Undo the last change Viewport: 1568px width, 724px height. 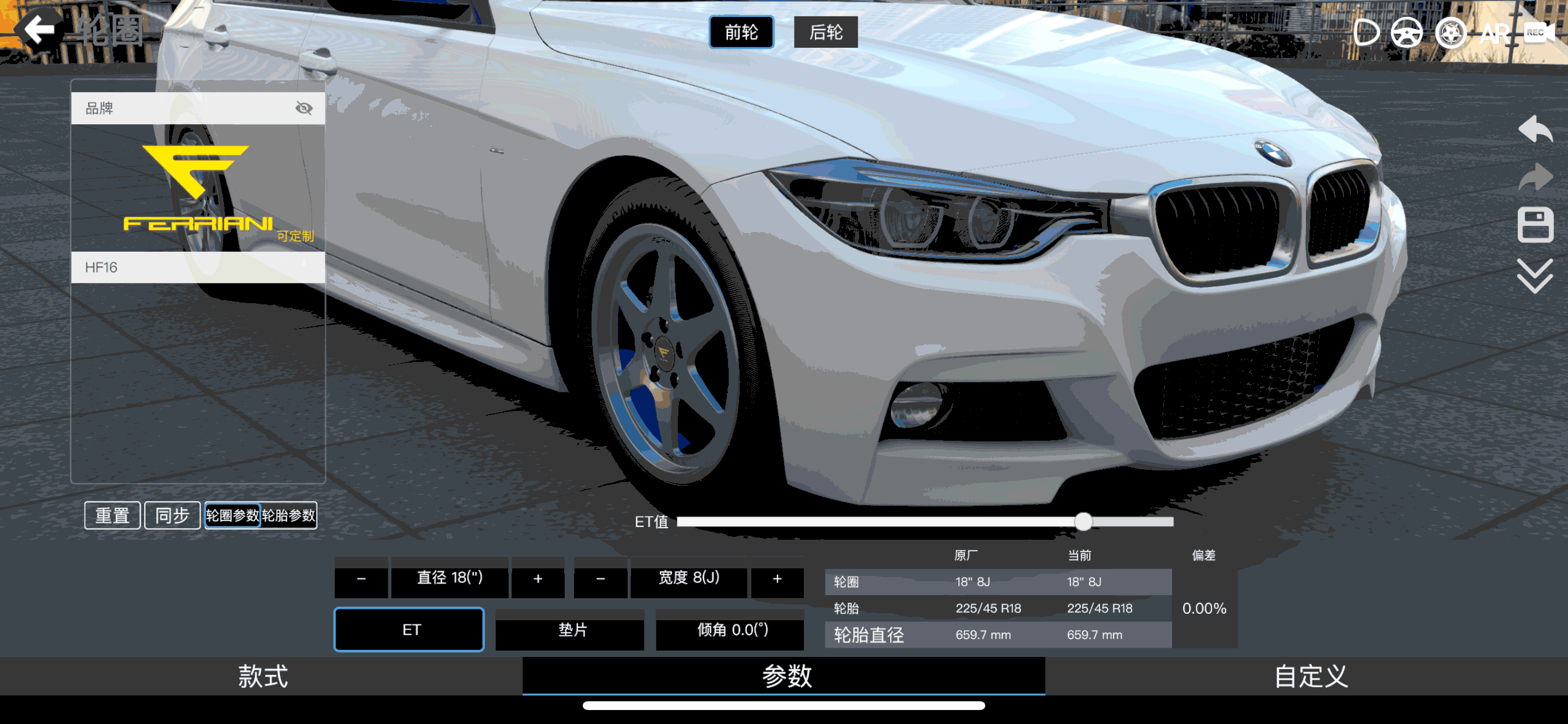pyautogui.click(x=1535, y=129)
